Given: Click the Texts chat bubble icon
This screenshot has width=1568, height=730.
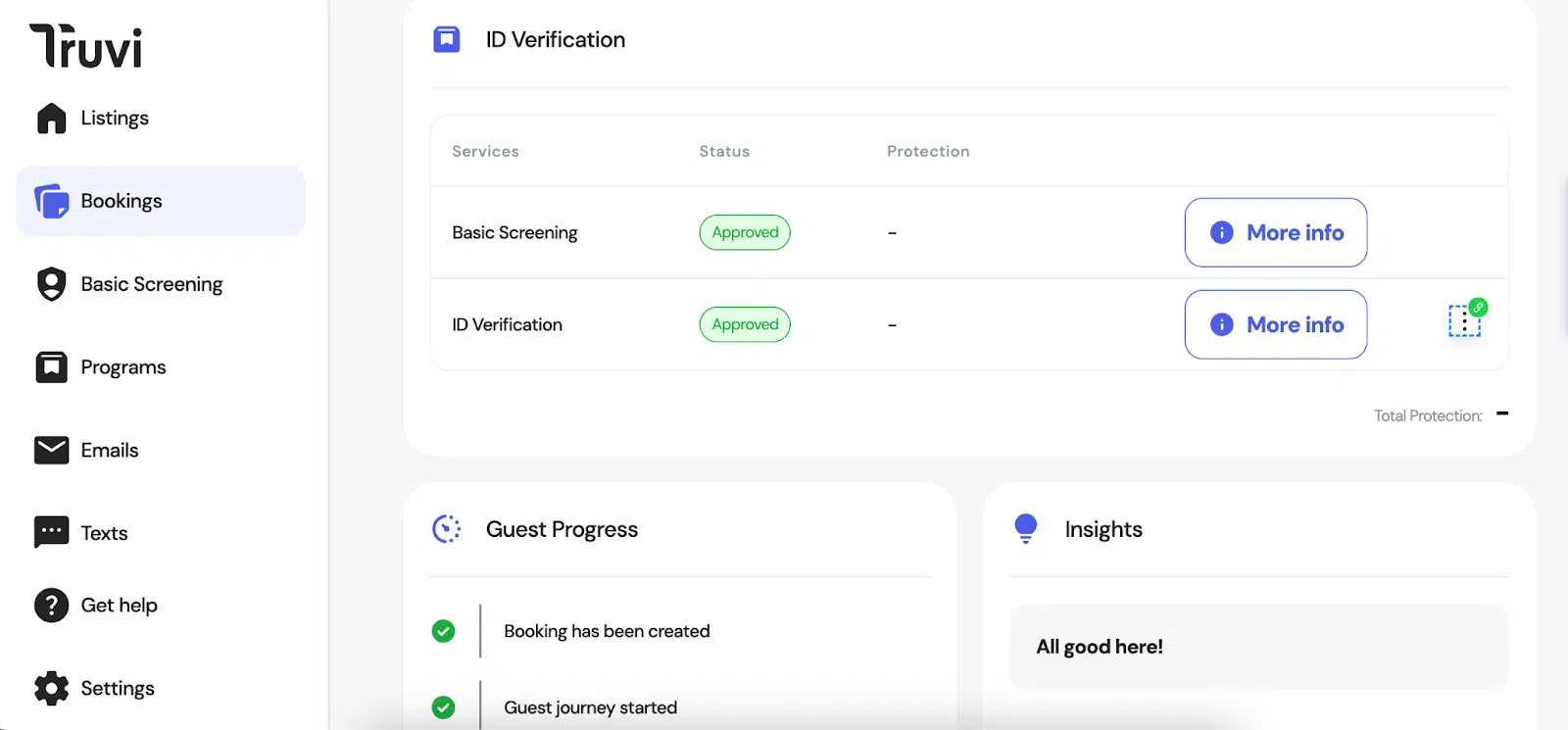Looking at the screenshot, I should click(51, 532).
